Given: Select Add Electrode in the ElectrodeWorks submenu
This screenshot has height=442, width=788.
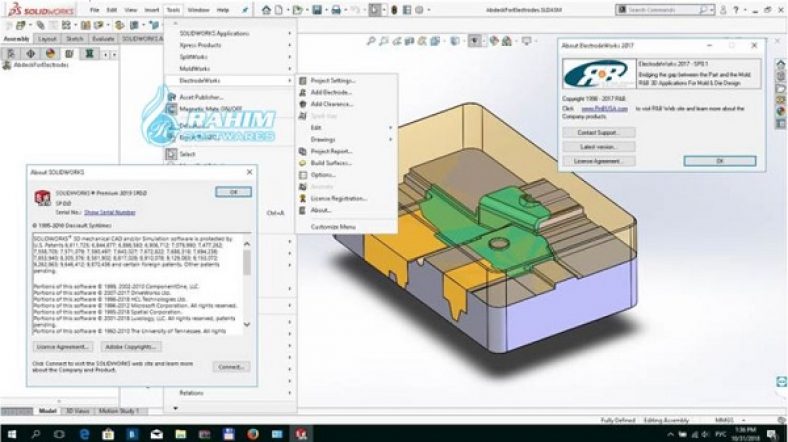Looking at the screenshot, I should point(330,92).
